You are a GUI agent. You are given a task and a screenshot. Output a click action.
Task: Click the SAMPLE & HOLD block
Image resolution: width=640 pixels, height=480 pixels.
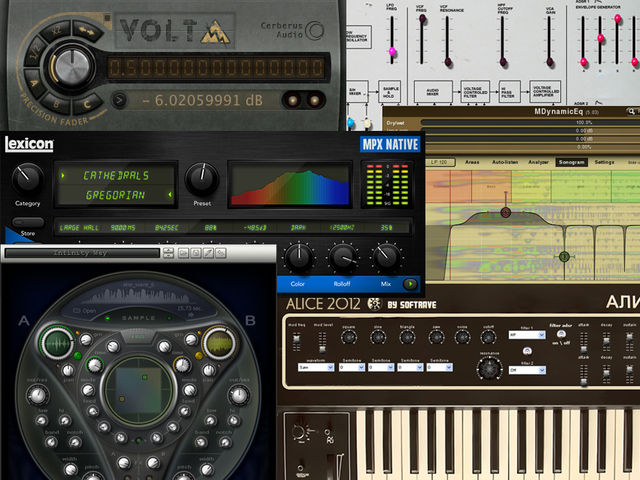(389, 92)
